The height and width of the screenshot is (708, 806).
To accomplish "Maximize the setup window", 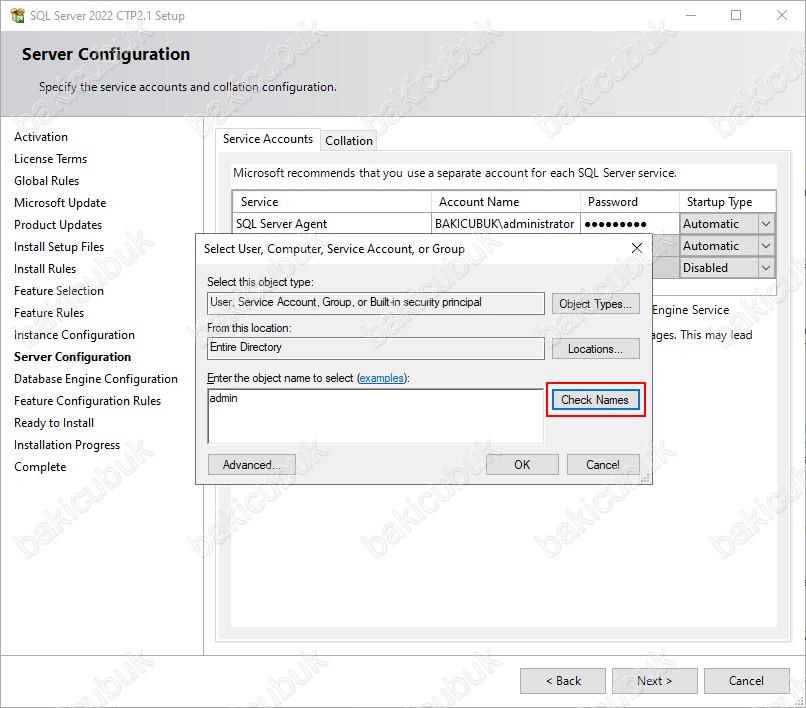I will tap(736, 15).
